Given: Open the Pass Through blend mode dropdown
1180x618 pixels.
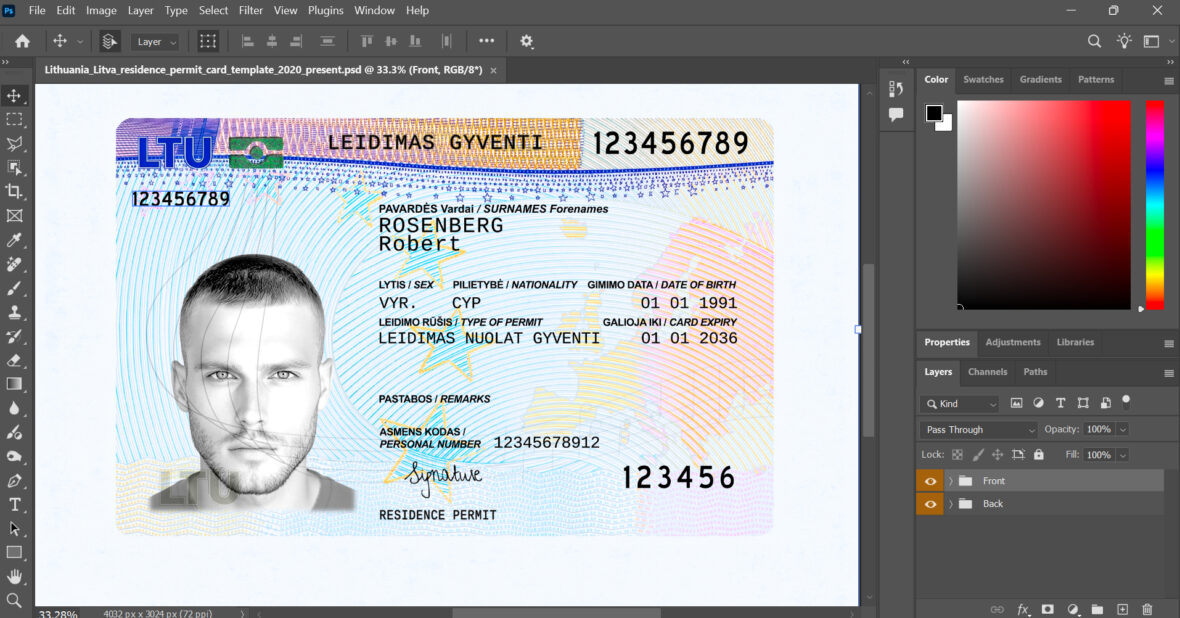Looking at the screenshot, I should coord(977,429).
